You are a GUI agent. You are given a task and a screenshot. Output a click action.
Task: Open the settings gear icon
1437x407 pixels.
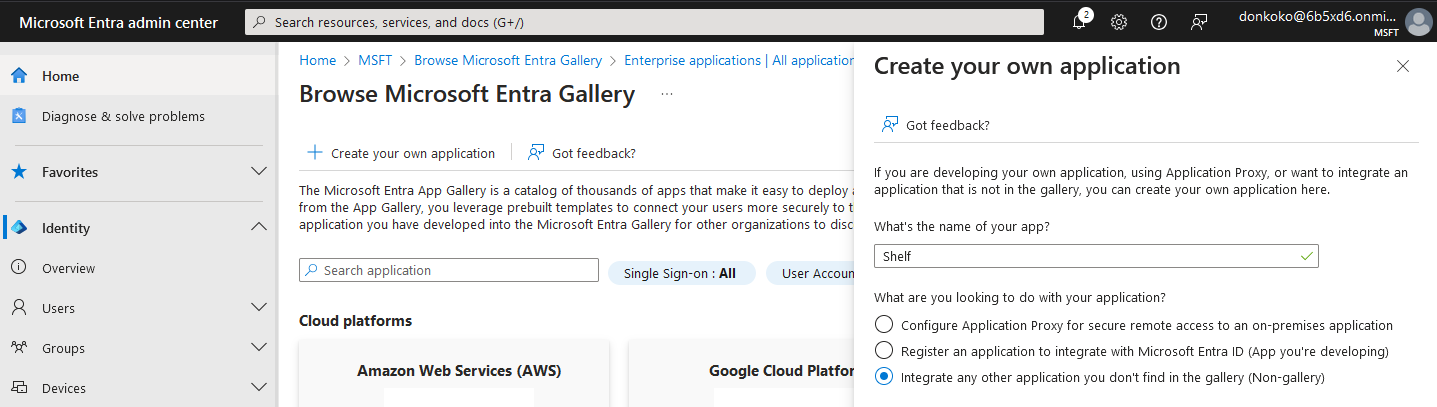point(1119,22)
